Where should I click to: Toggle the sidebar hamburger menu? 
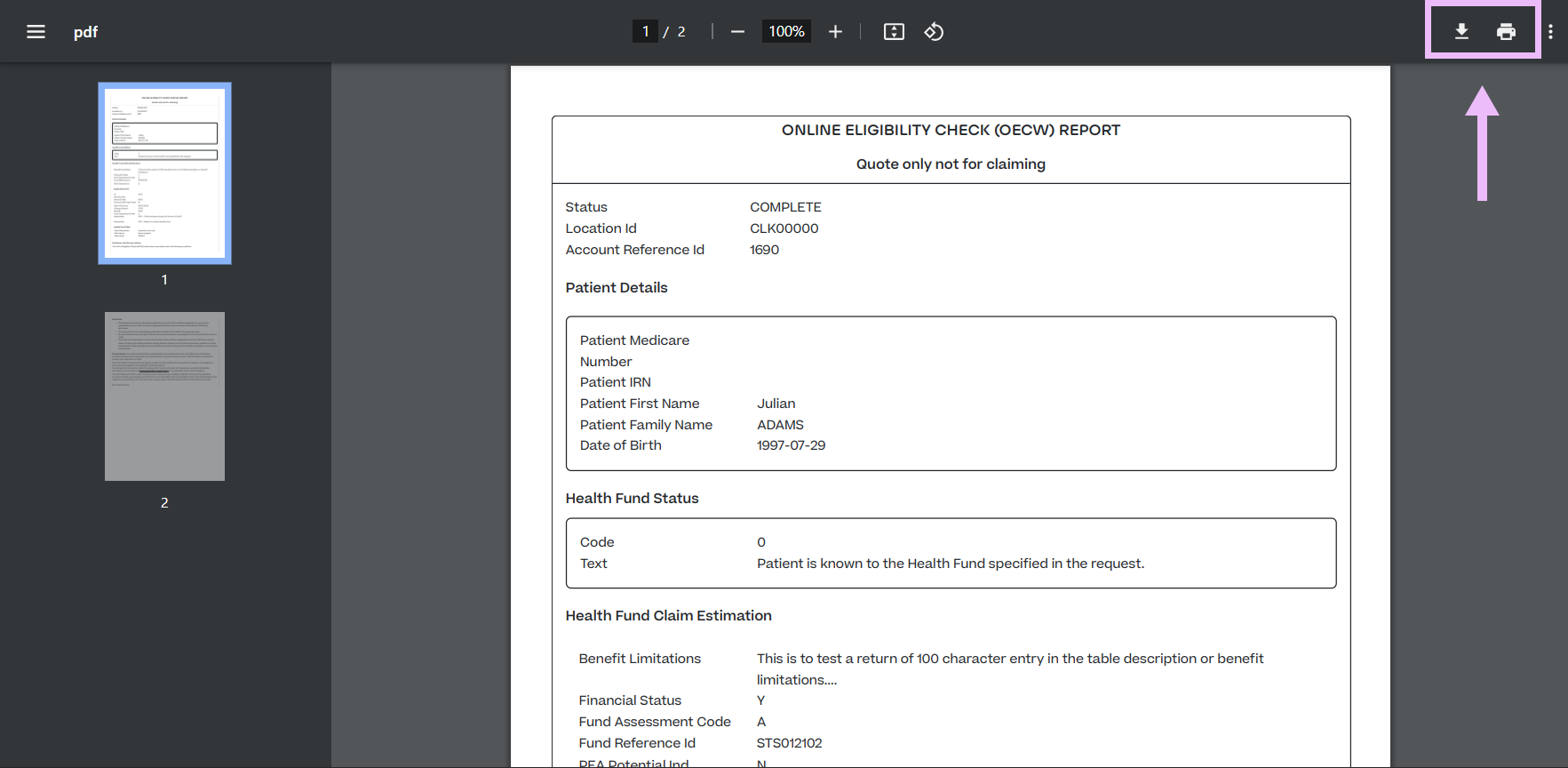tap(36, 32)
